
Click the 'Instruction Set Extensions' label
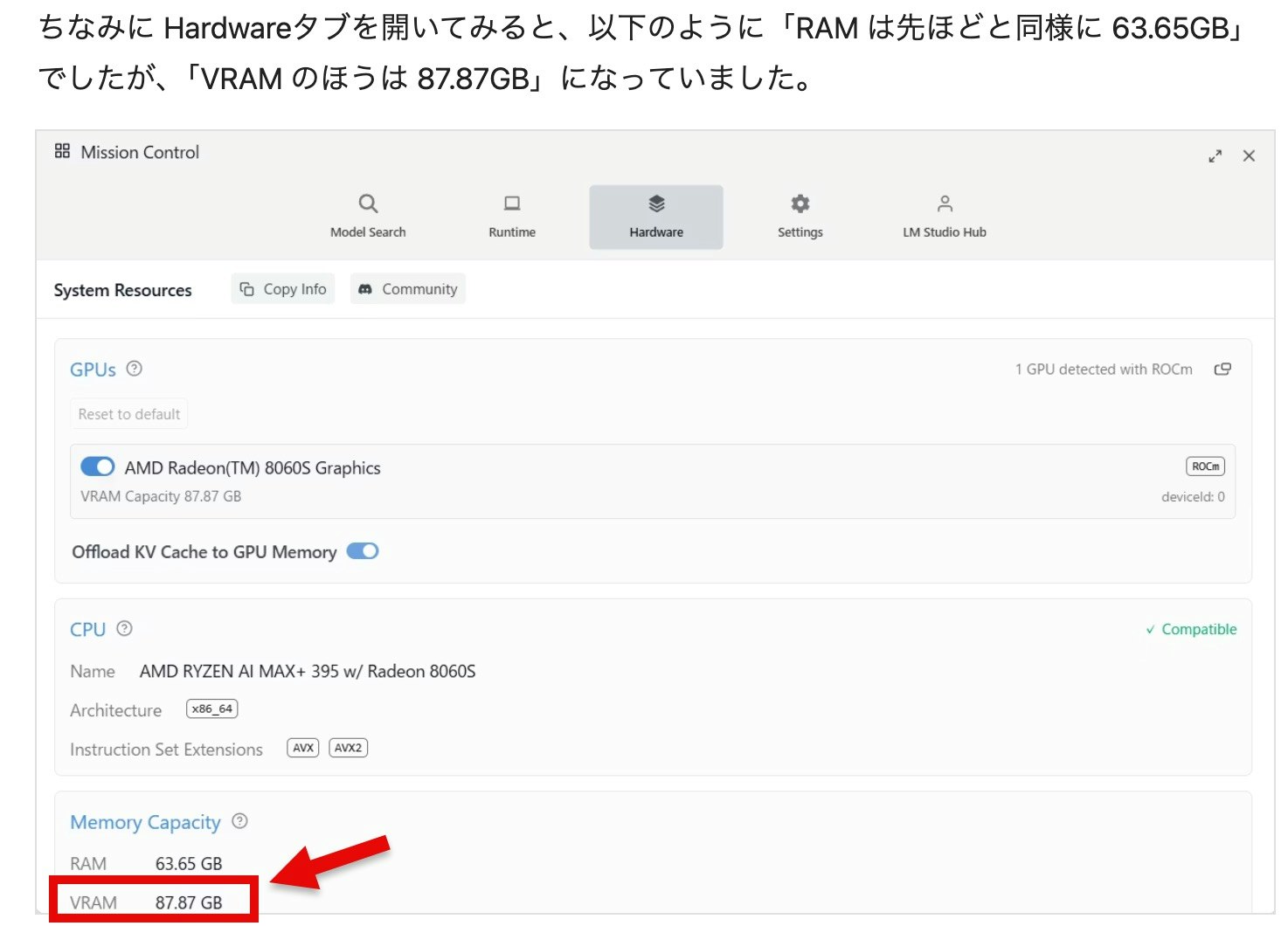[x=166, y=750]
